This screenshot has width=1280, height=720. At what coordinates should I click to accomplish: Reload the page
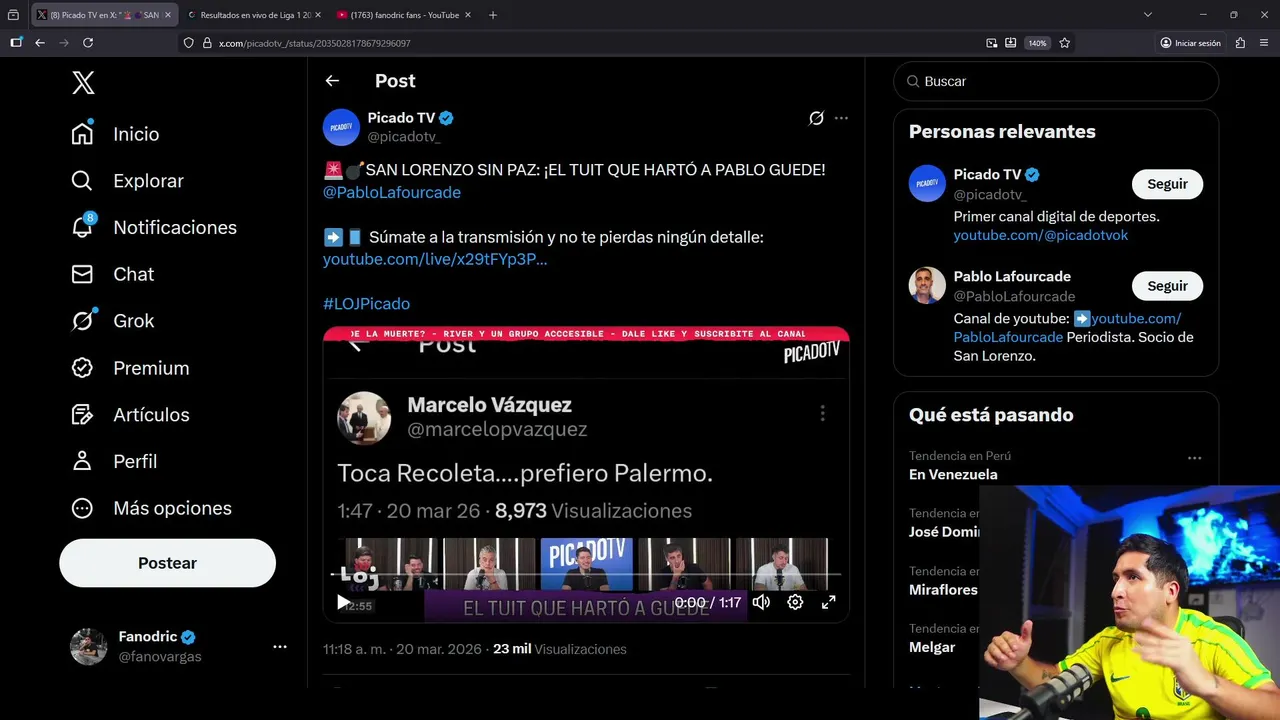[x=88, y=43]
